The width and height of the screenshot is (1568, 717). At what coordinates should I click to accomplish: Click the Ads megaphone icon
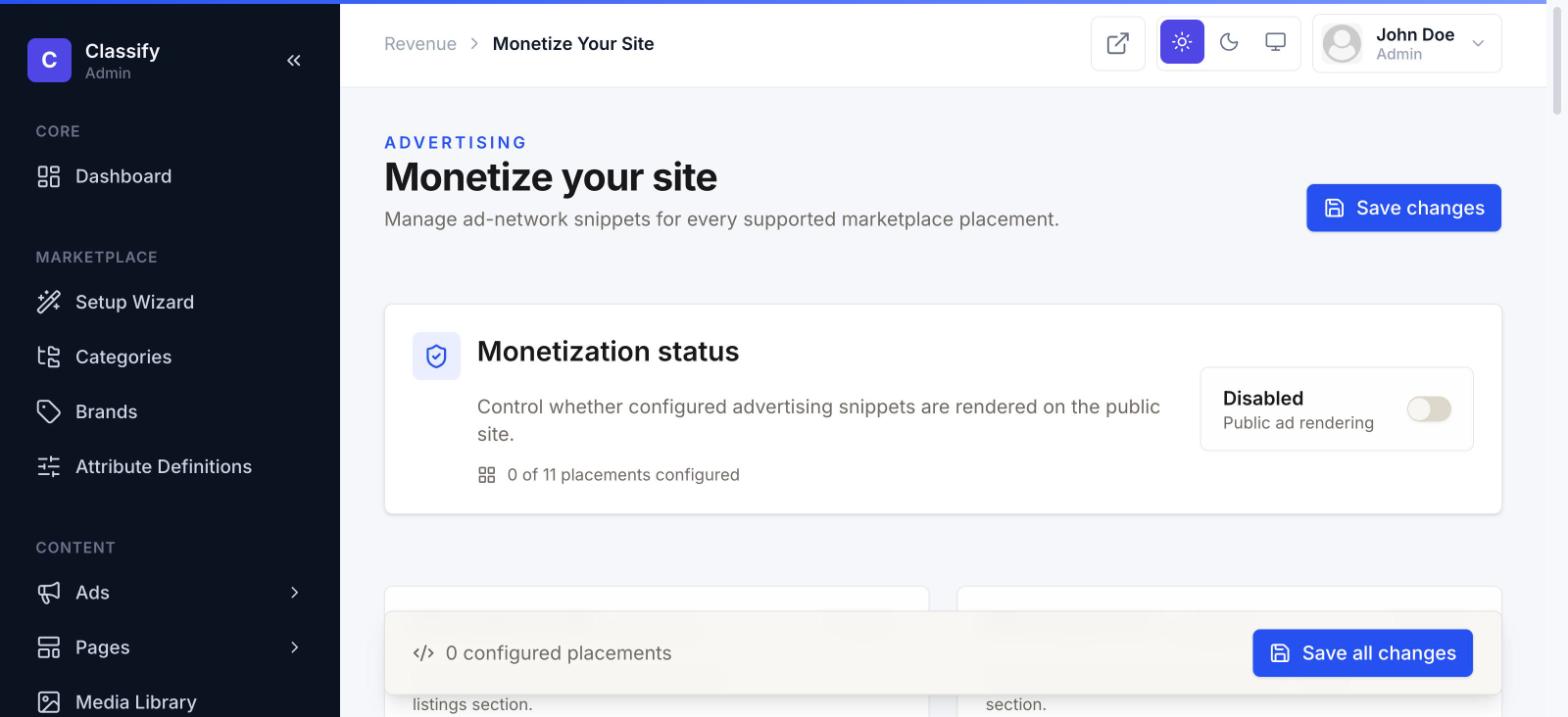pyautogui.click(x=49, y=593)
